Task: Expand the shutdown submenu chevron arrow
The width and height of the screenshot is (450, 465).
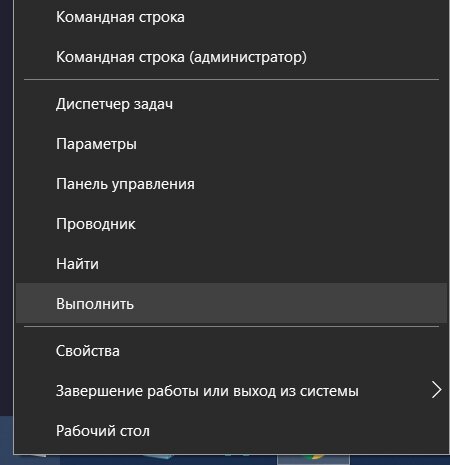Action: 436,390
